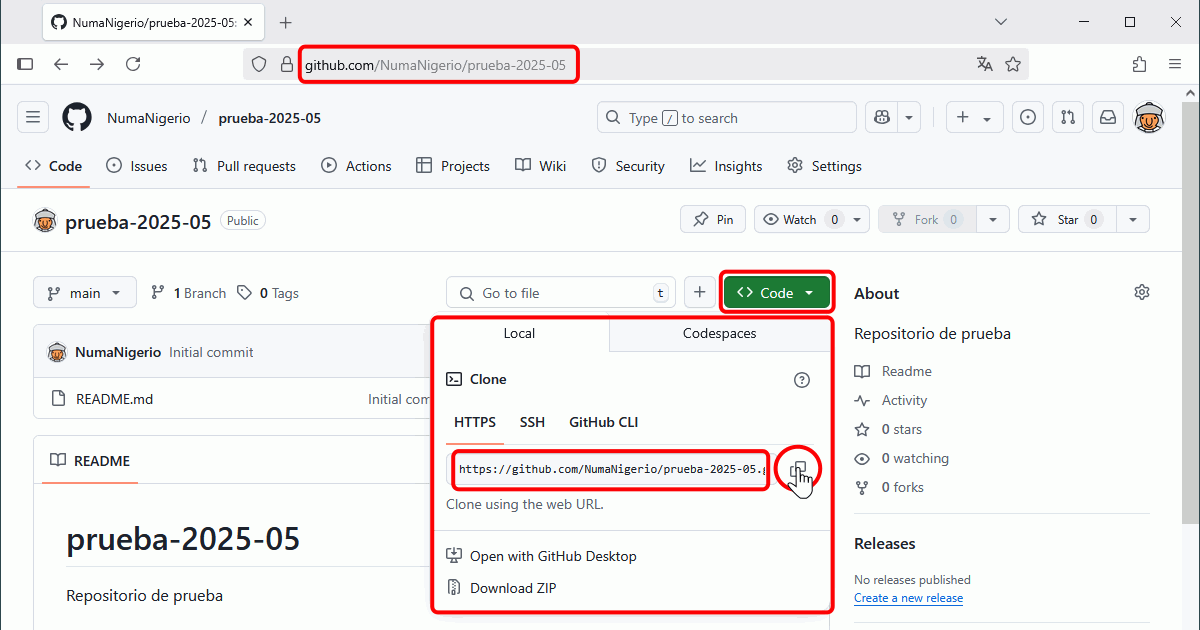Open GitHub global navigation hamburger menu
This screenshot has height=630, width=1200.
[x=33, y=117]
